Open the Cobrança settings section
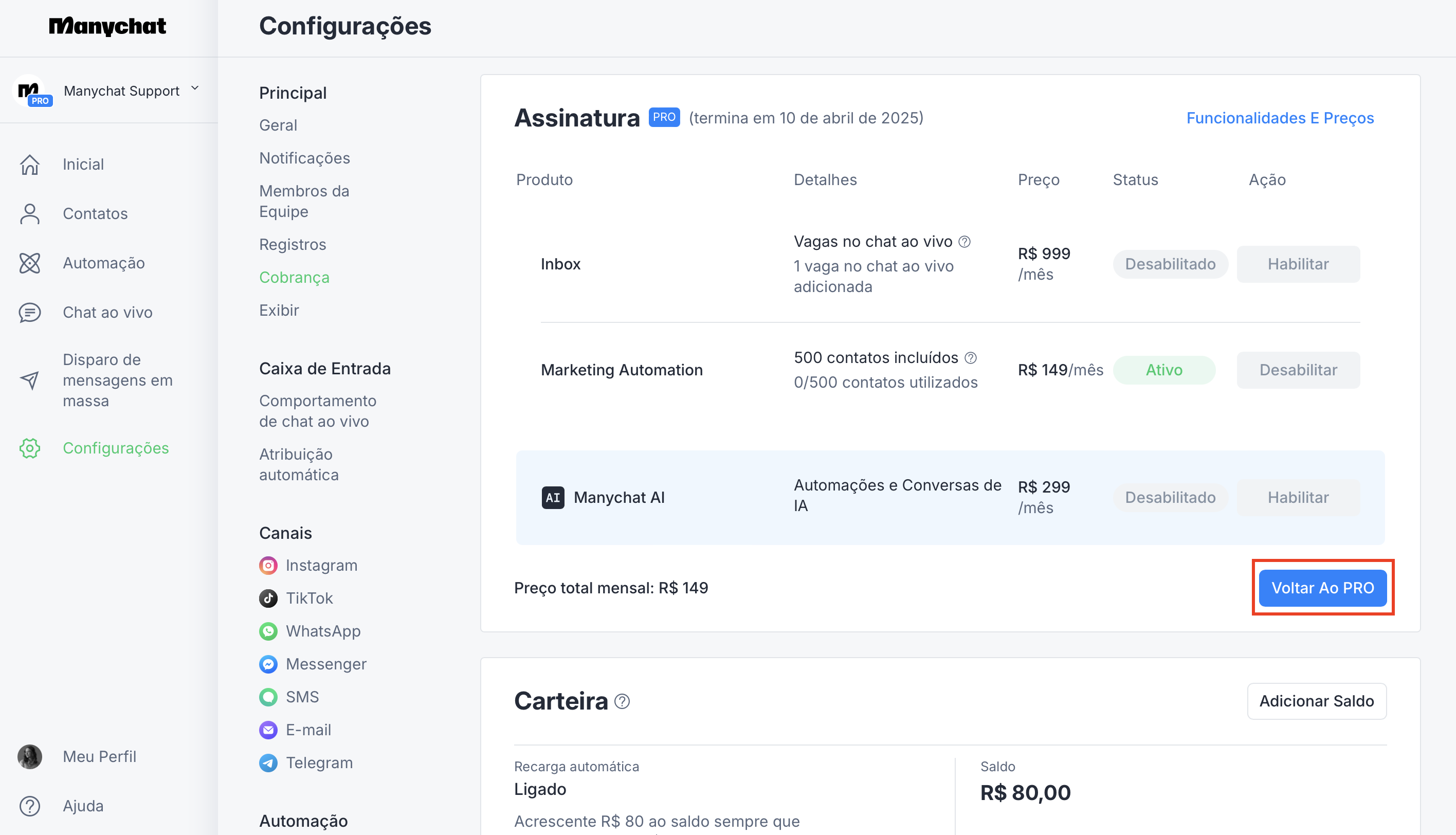Screen dimensions: 1456x835 click(294, 278)
